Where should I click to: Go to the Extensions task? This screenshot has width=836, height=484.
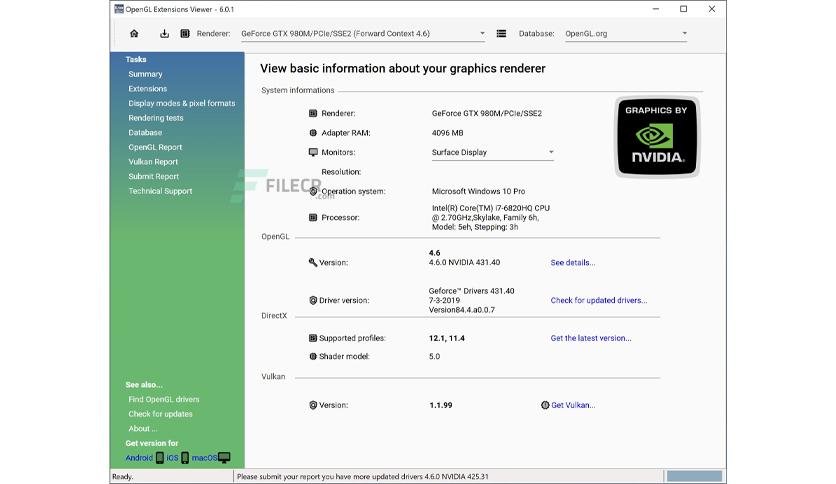pyautogui.click(x=148, y=88)
